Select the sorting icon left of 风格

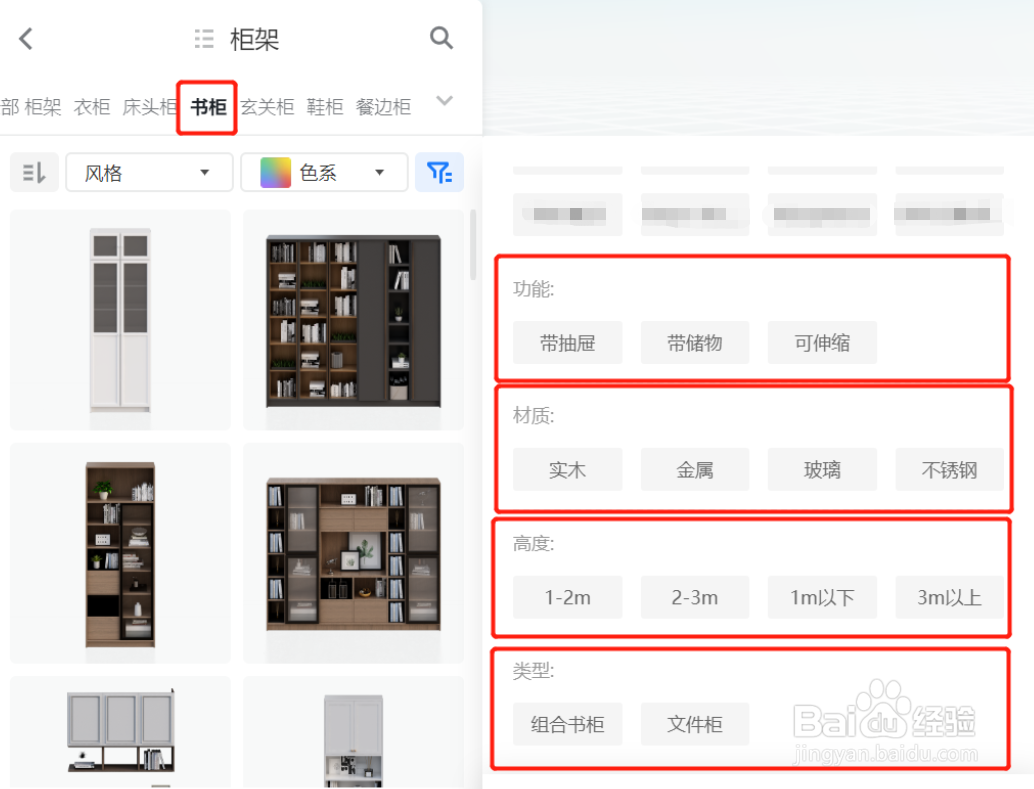click(34, 172)
